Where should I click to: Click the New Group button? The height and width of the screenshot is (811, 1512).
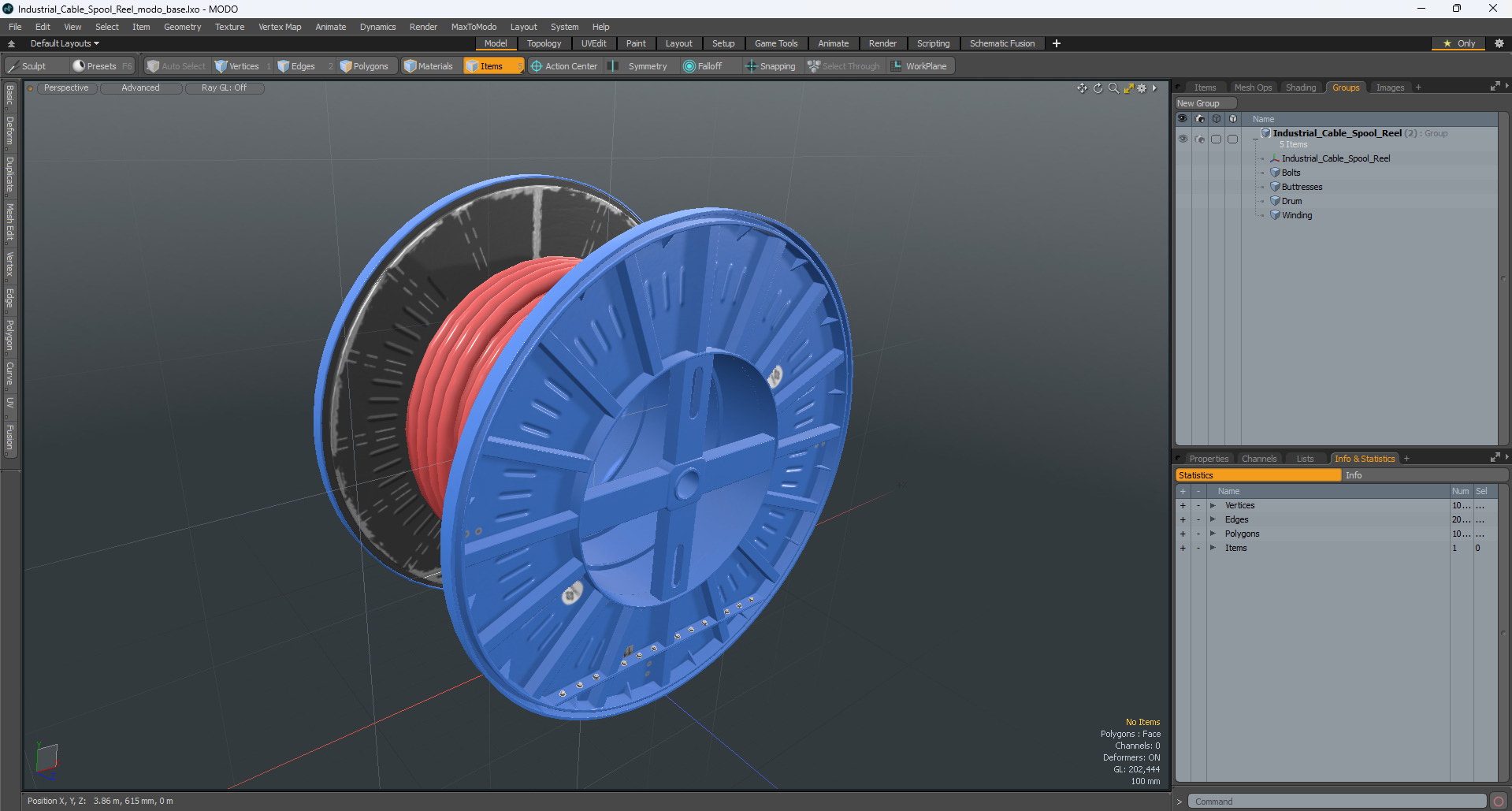[x=1206, y=103]
